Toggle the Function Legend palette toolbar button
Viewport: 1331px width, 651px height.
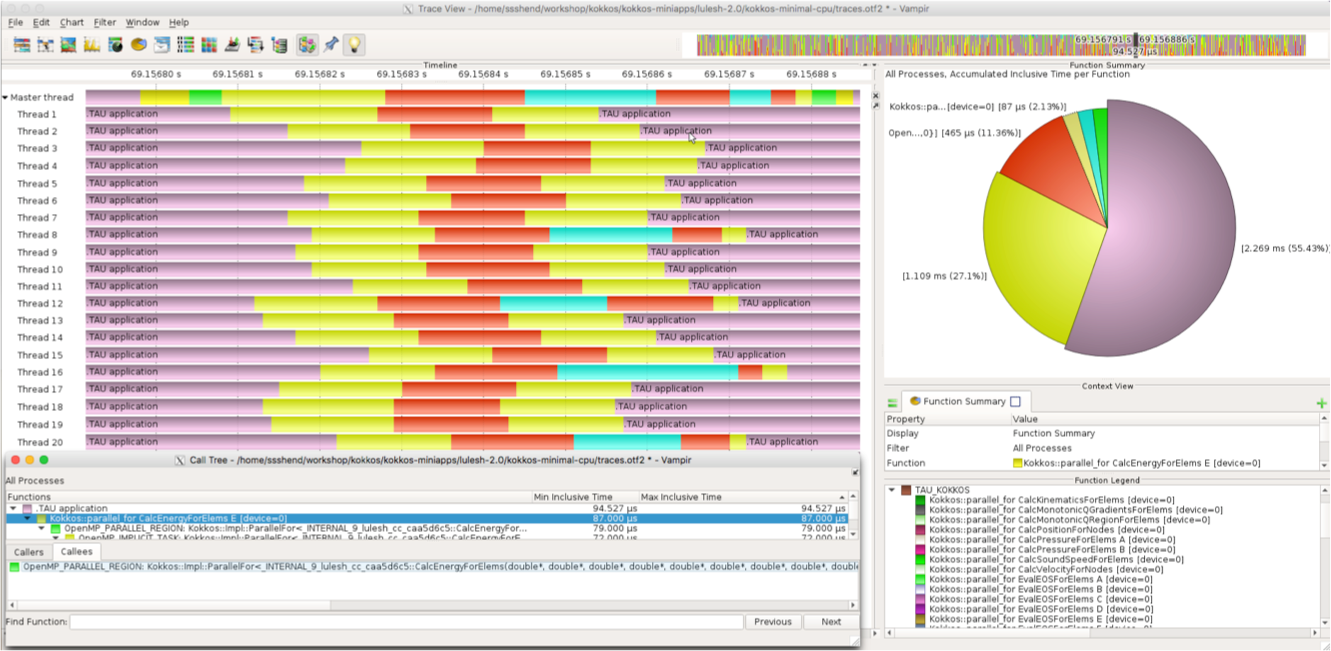(306, 45)
